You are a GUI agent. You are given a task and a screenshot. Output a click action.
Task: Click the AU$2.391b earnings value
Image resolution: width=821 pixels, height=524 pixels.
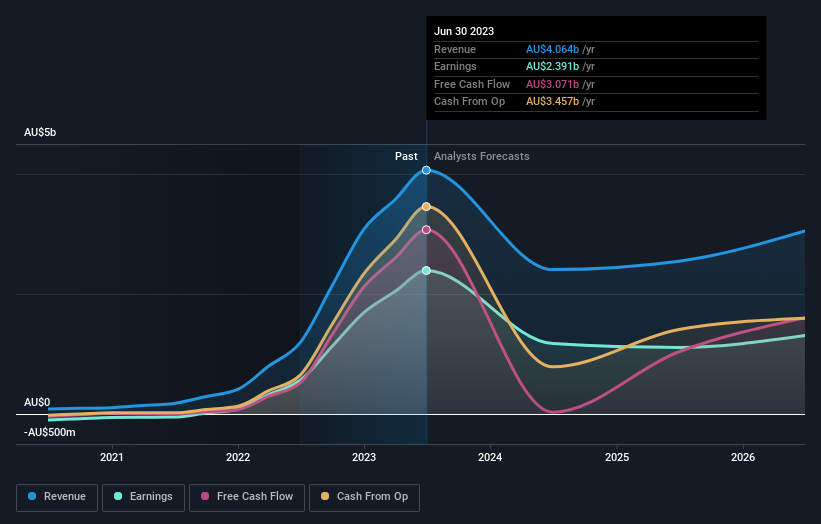(x=552, y=66)
